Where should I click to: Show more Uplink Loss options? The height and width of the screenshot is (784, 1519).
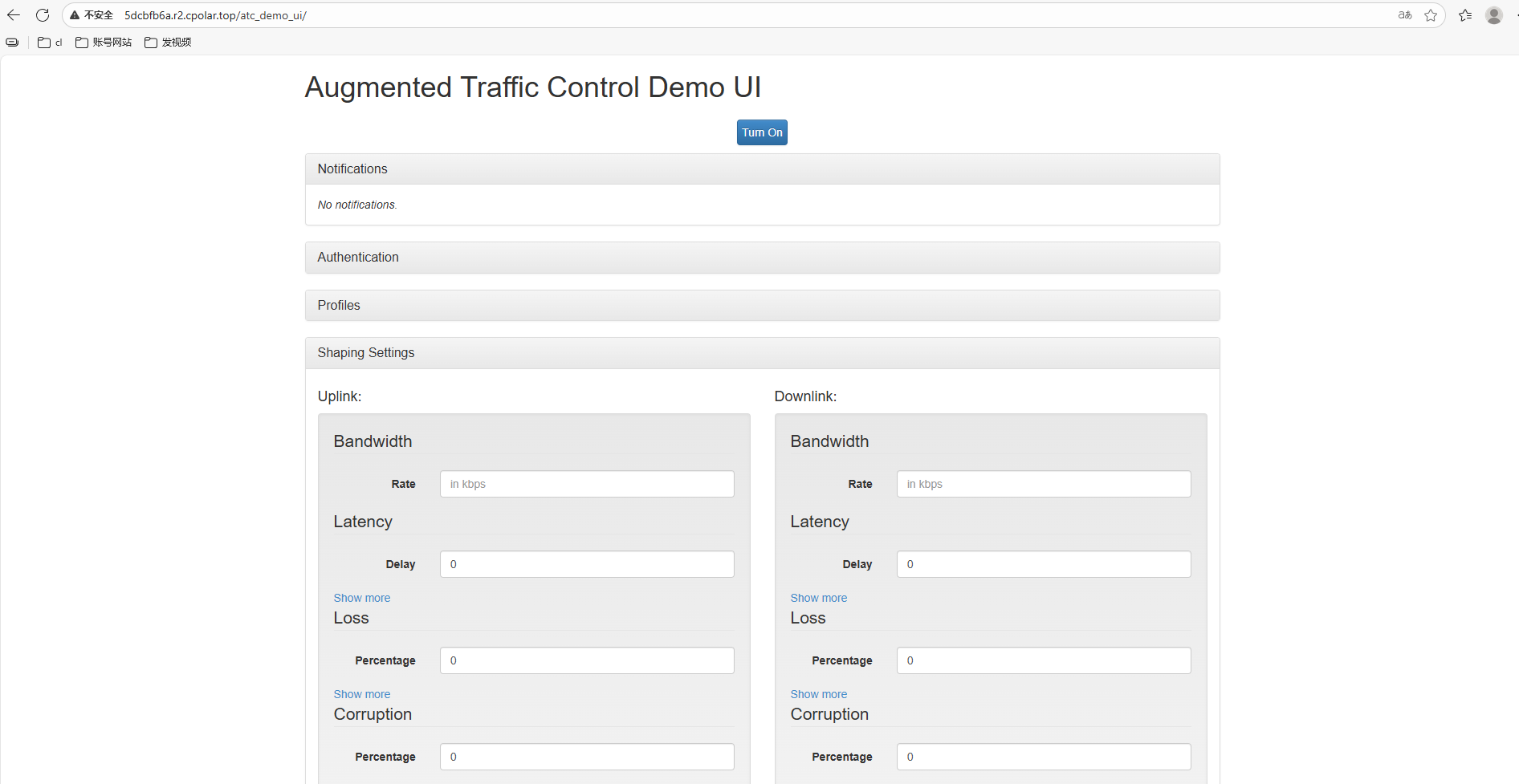coord(362,694)
